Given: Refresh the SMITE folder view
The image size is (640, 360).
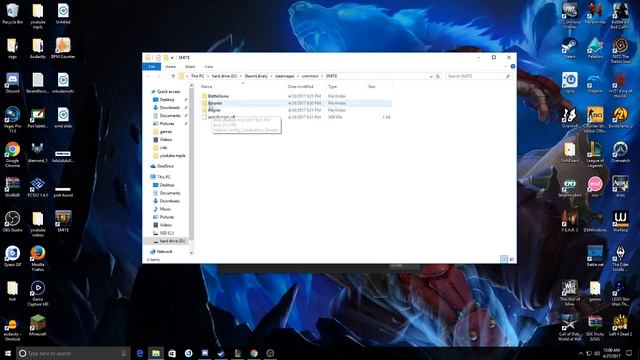Looking at the screenshot, I should click(438, 76).
